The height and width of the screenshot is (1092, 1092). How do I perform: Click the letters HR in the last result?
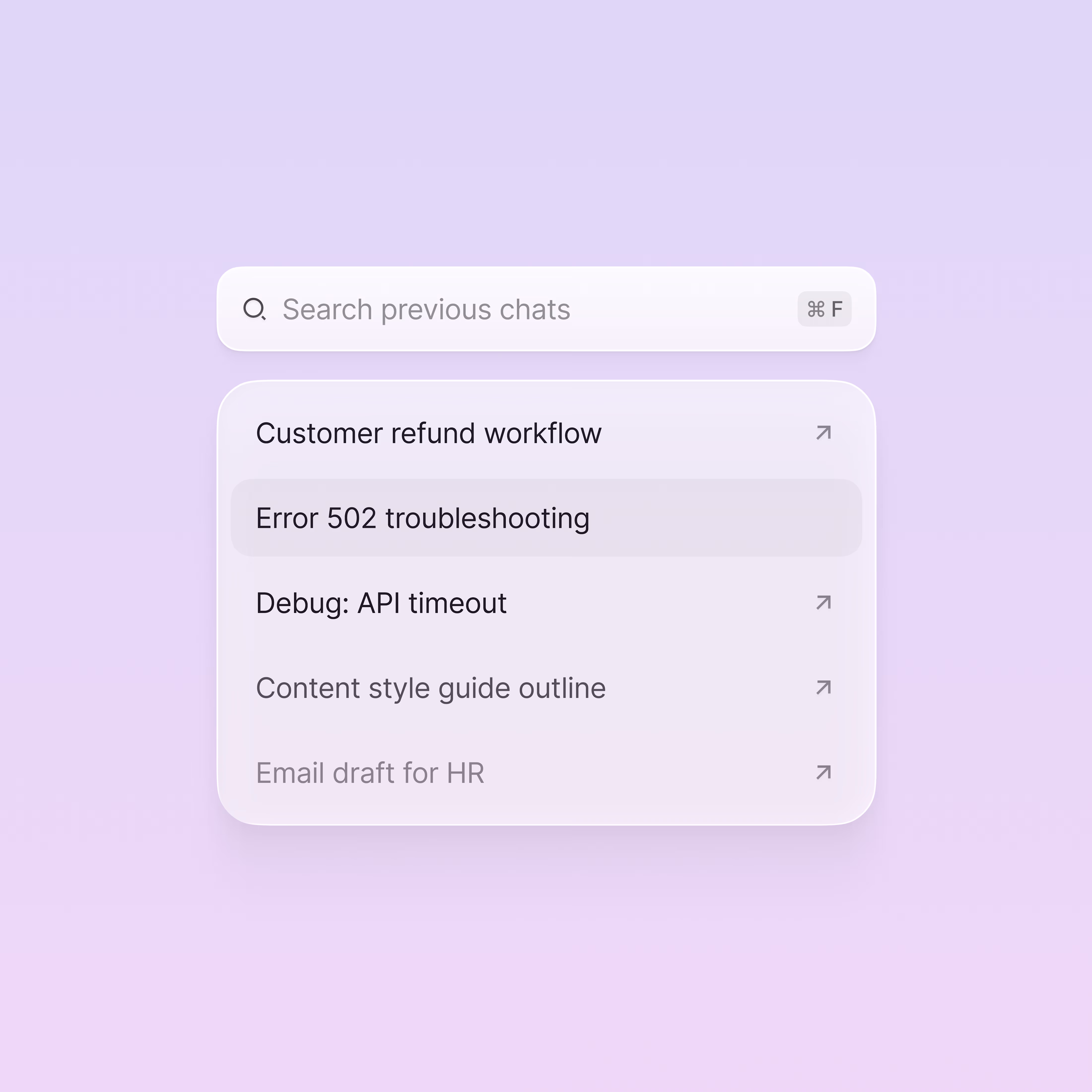click(465, 773)
